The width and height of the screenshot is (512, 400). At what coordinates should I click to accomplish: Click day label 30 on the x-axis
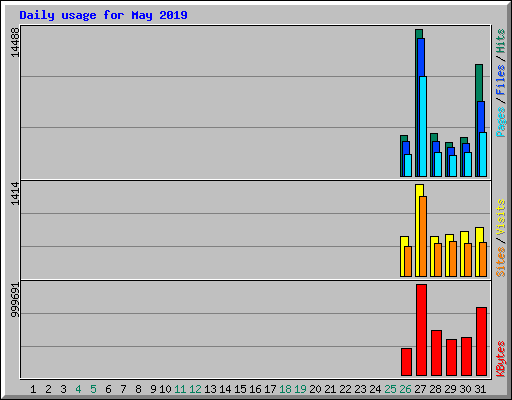(x=465, y=389)
